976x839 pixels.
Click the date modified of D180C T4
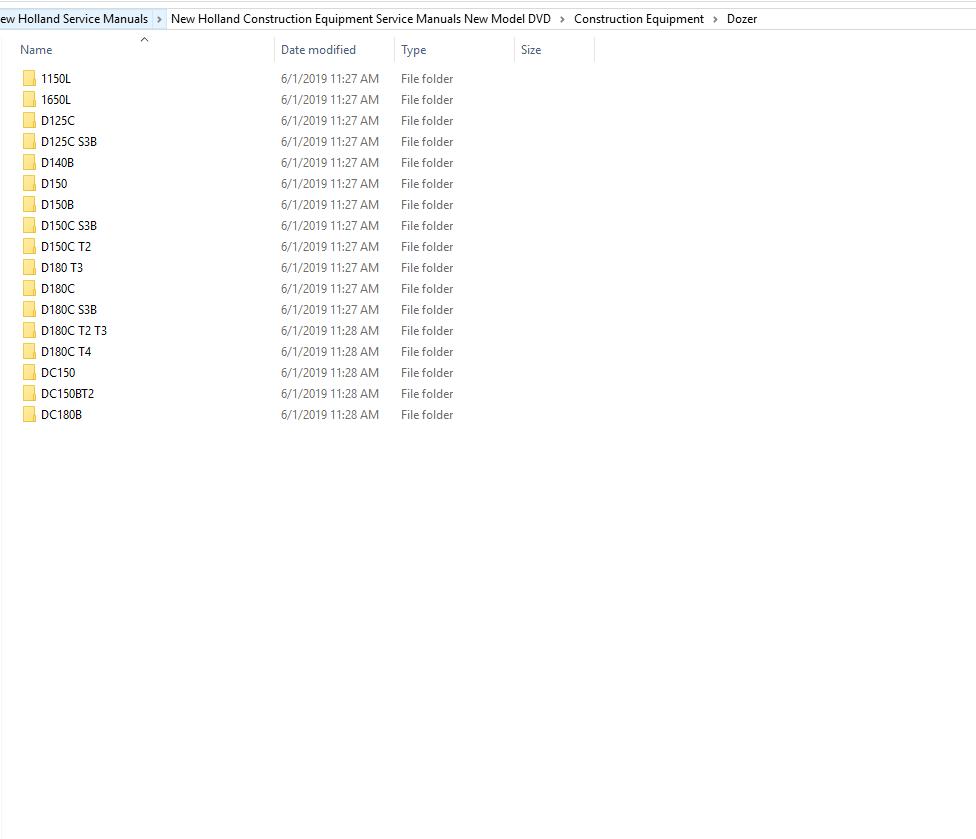tap(330, 352)
